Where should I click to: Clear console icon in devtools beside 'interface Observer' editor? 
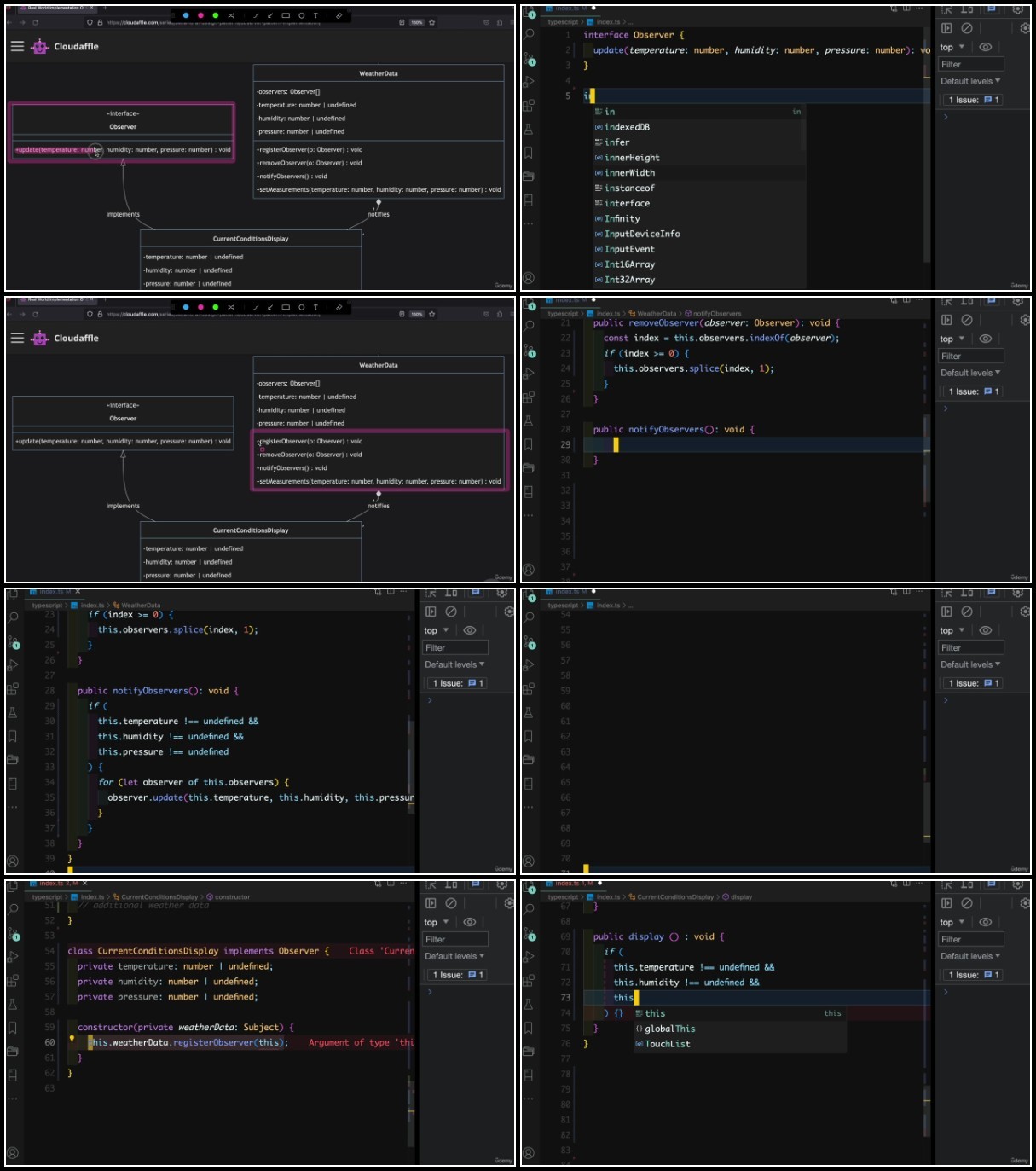[967, 28]
